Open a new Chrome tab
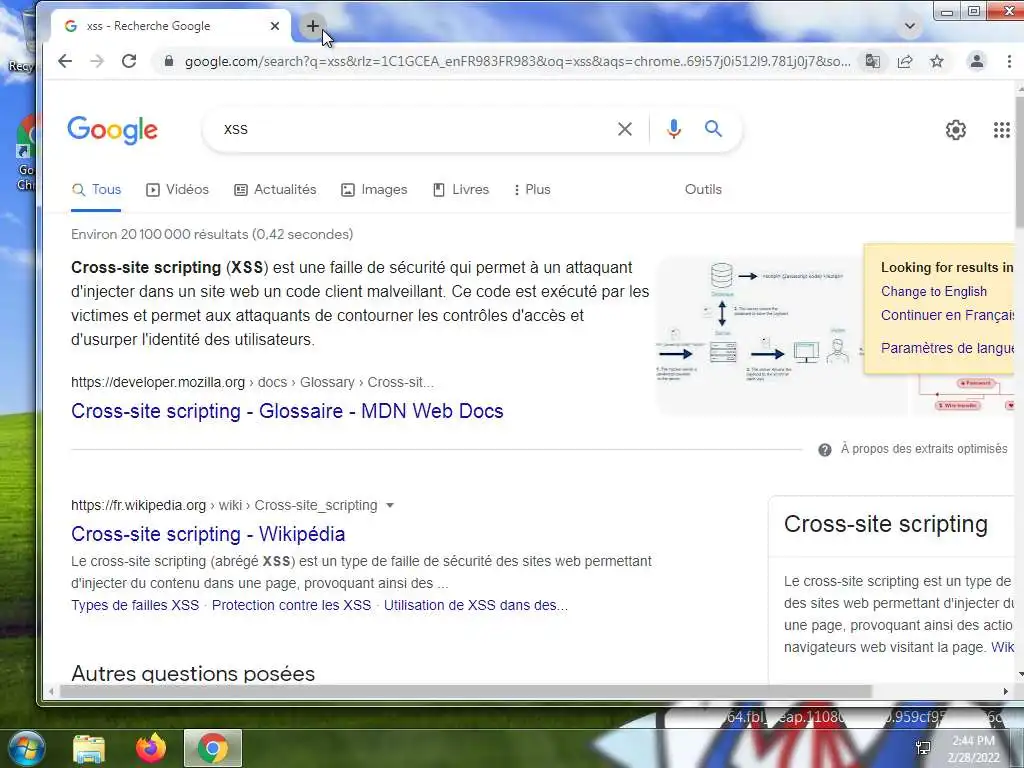1024x768 pixels. 313,26
